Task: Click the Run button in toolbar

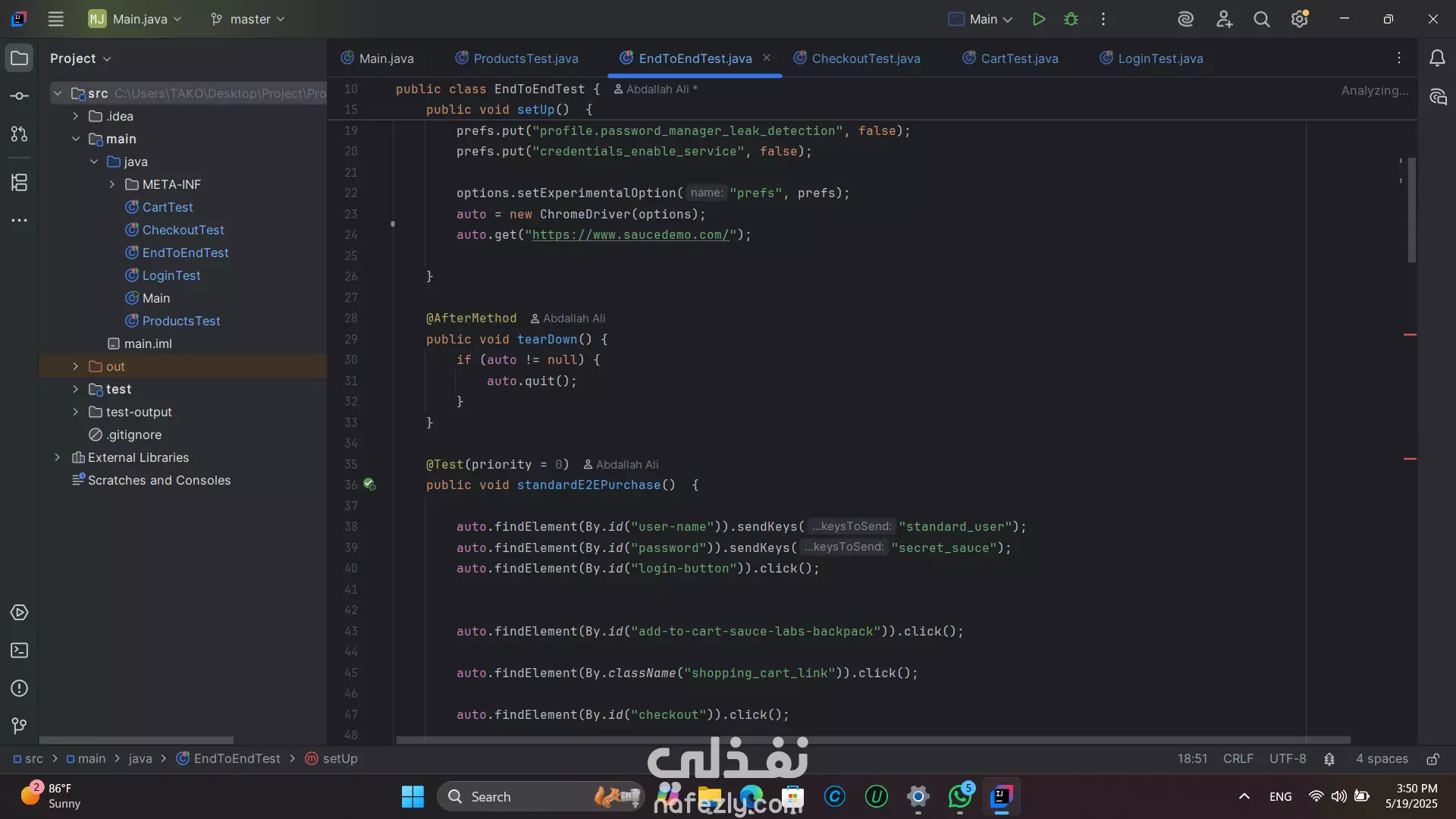Action: point(1039,19)
